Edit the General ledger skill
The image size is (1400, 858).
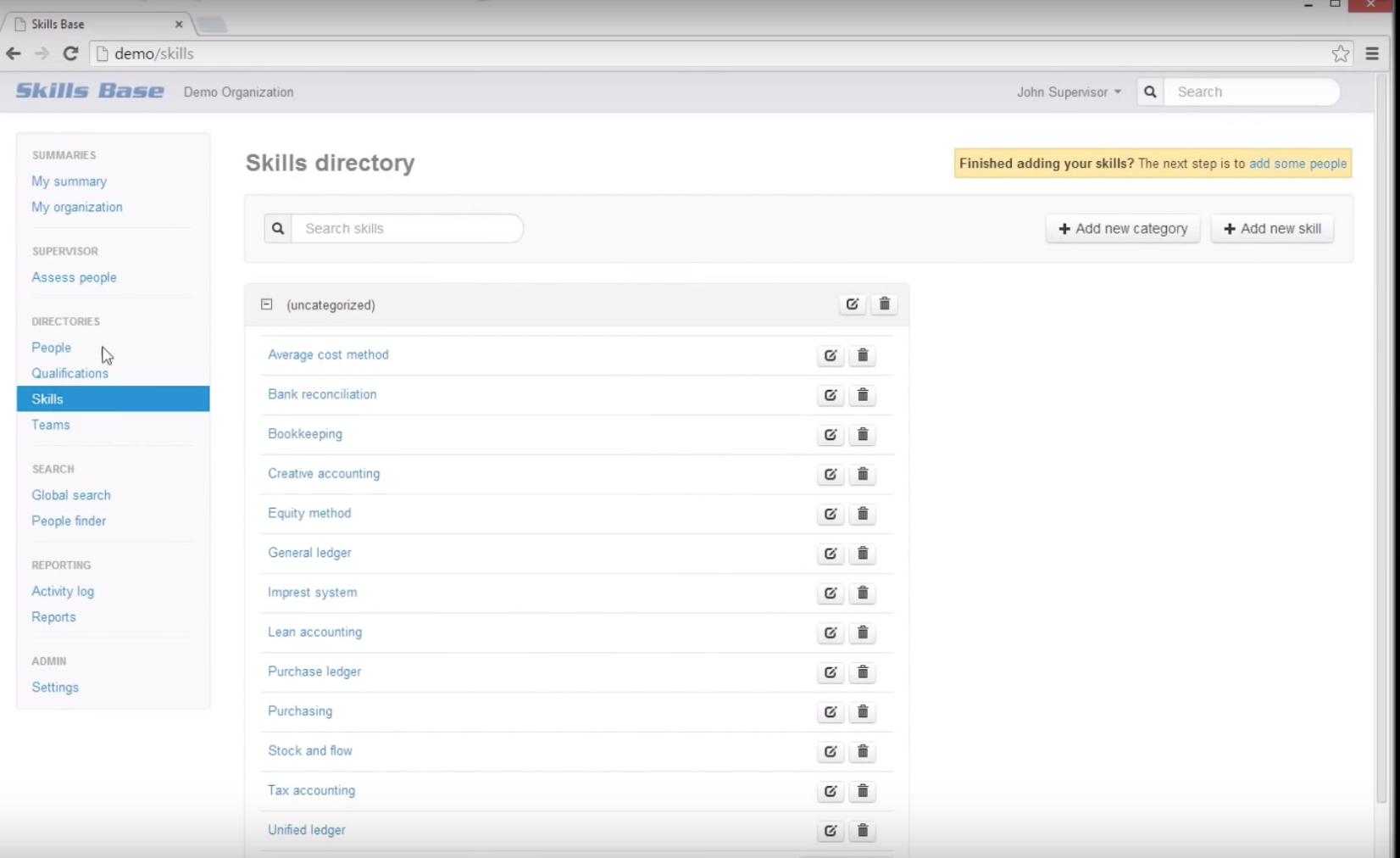831,554
